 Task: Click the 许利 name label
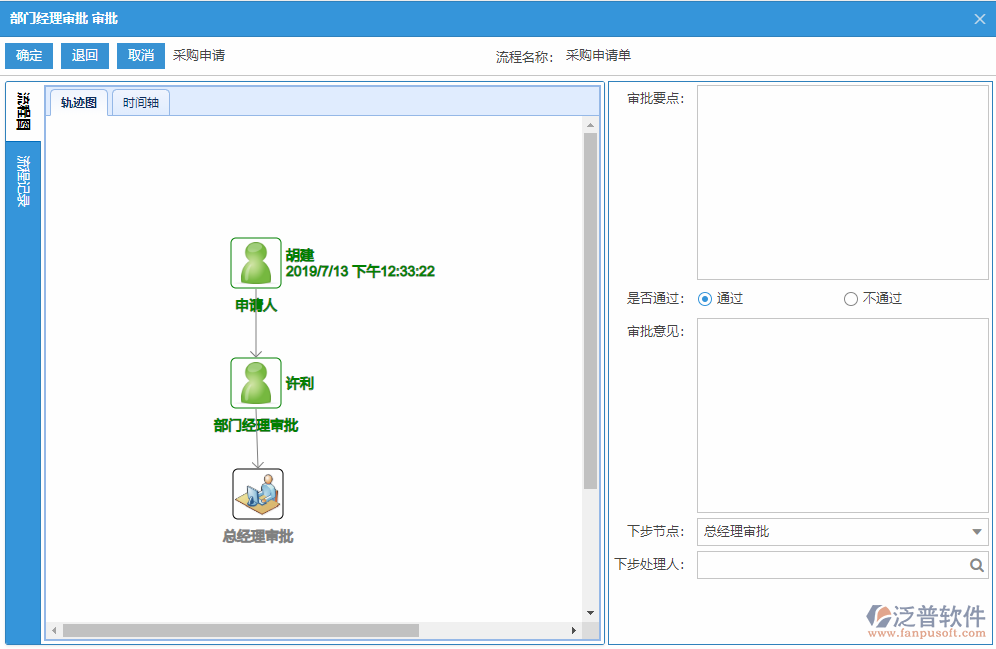[300, 384]
